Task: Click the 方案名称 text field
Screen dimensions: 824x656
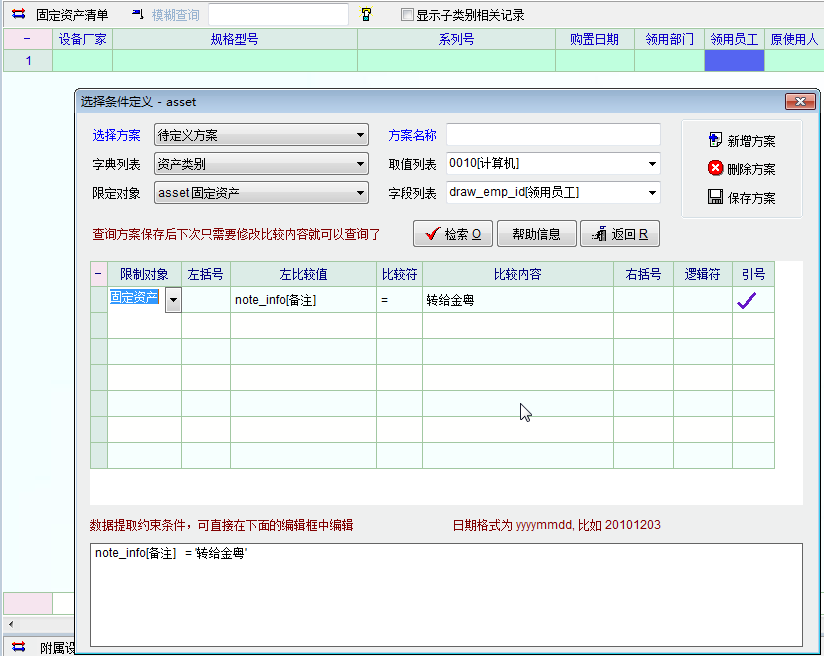Action: coord(553,135)
